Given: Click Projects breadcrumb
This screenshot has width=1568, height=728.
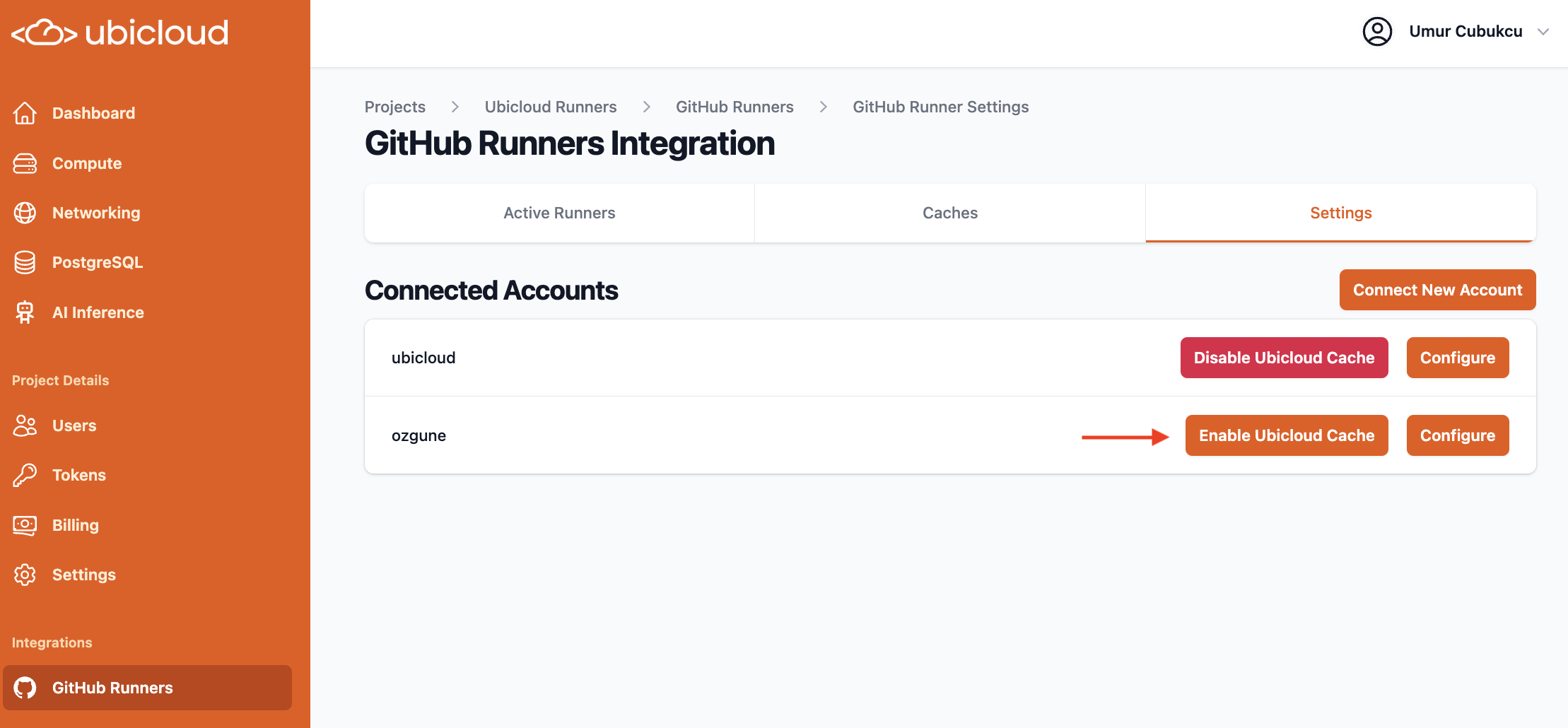Looking at the screenshot, I should point(395,107).
